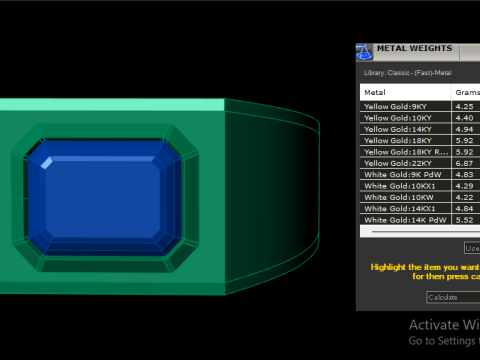Select the White Gold:14KX1 row

coord(420,208)
